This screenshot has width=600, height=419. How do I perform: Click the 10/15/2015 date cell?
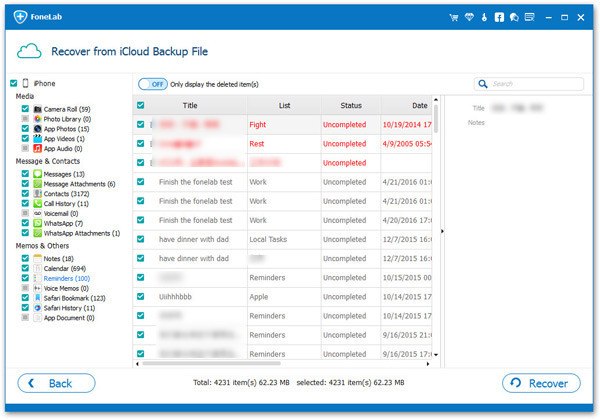(x=406, y=277)
